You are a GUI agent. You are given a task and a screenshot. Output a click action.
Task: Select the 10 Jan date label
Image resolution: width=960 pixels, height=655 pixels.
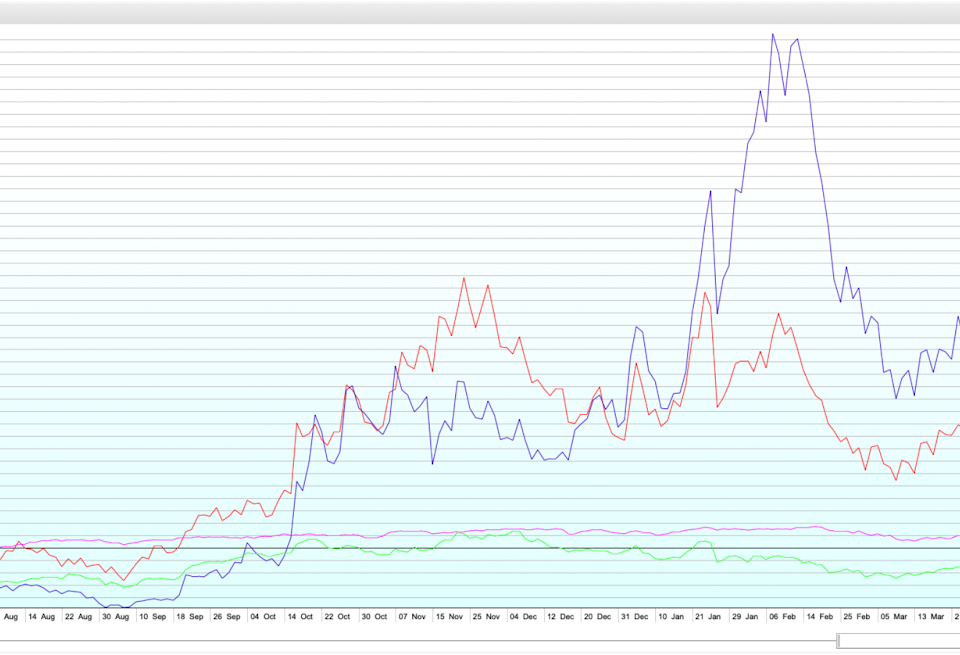pos(670,617)
